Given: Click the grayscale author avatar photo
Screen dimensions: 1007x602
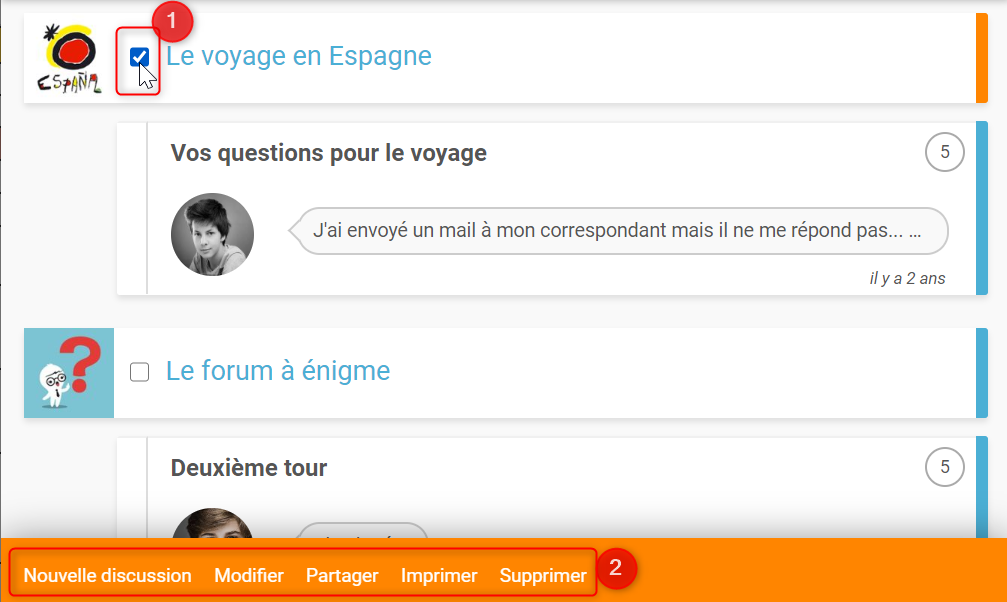Looking at the screenshot, I should point(213,234).
